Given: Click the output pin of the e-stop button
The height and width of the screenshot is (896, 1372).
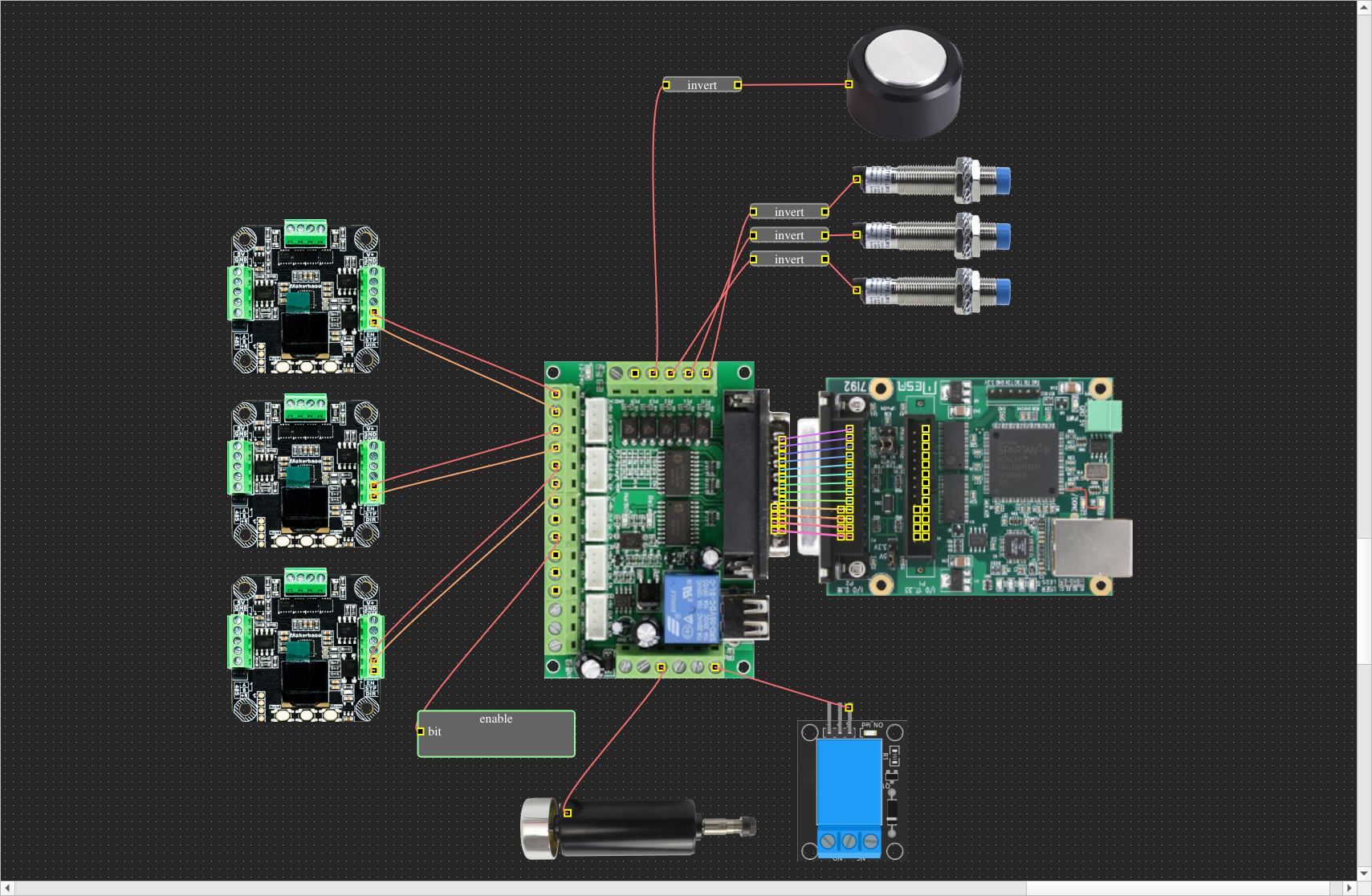Looking at the screenshot, I should pos(849,84).
